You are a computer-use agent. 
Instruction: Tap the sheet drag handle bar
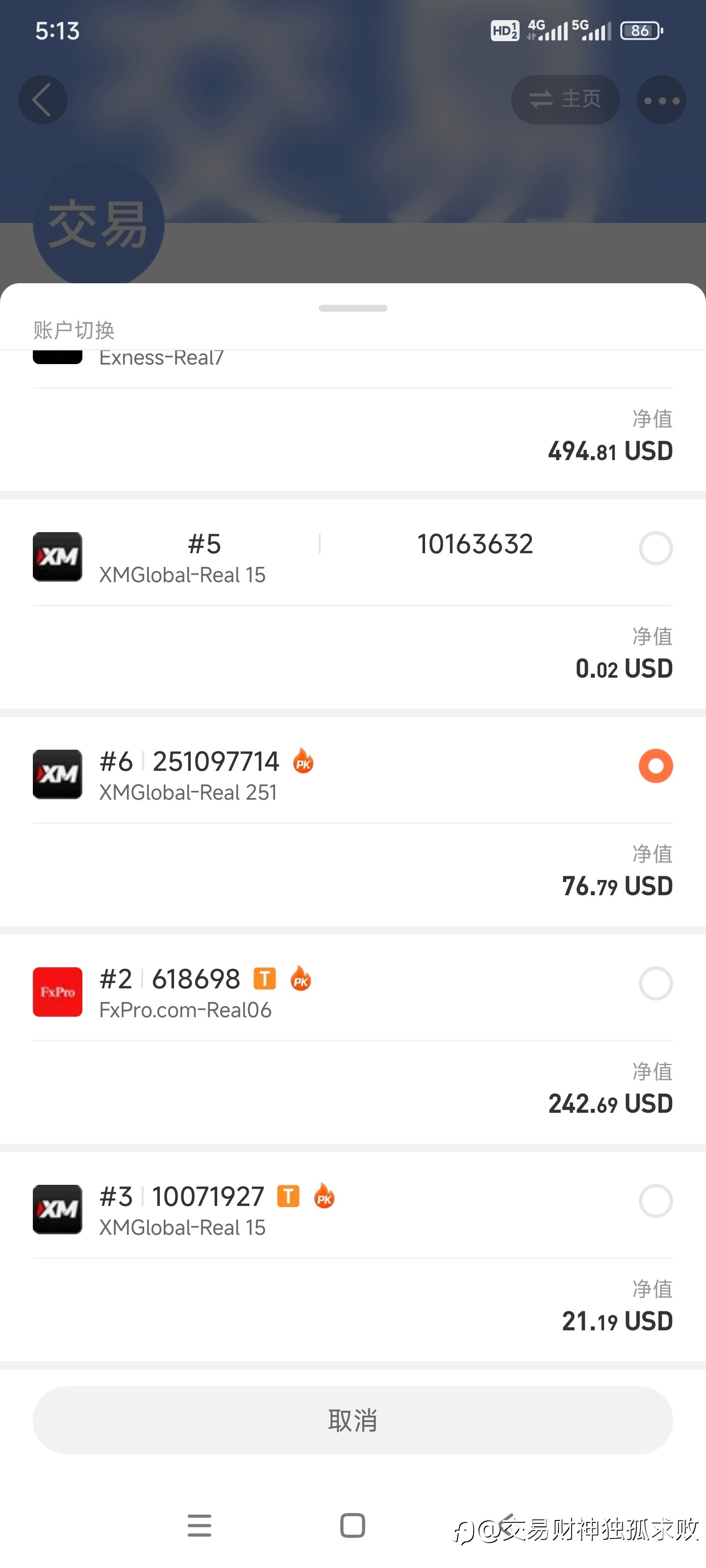353,308
